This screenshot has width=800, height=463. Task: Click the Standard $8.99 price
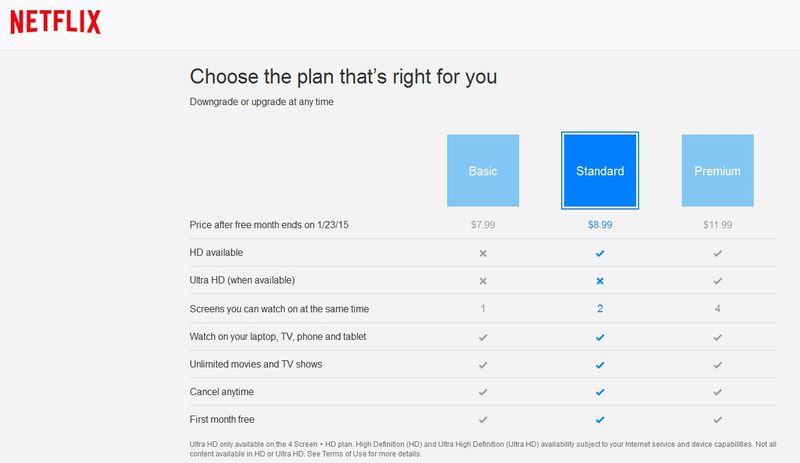(600, 225)
